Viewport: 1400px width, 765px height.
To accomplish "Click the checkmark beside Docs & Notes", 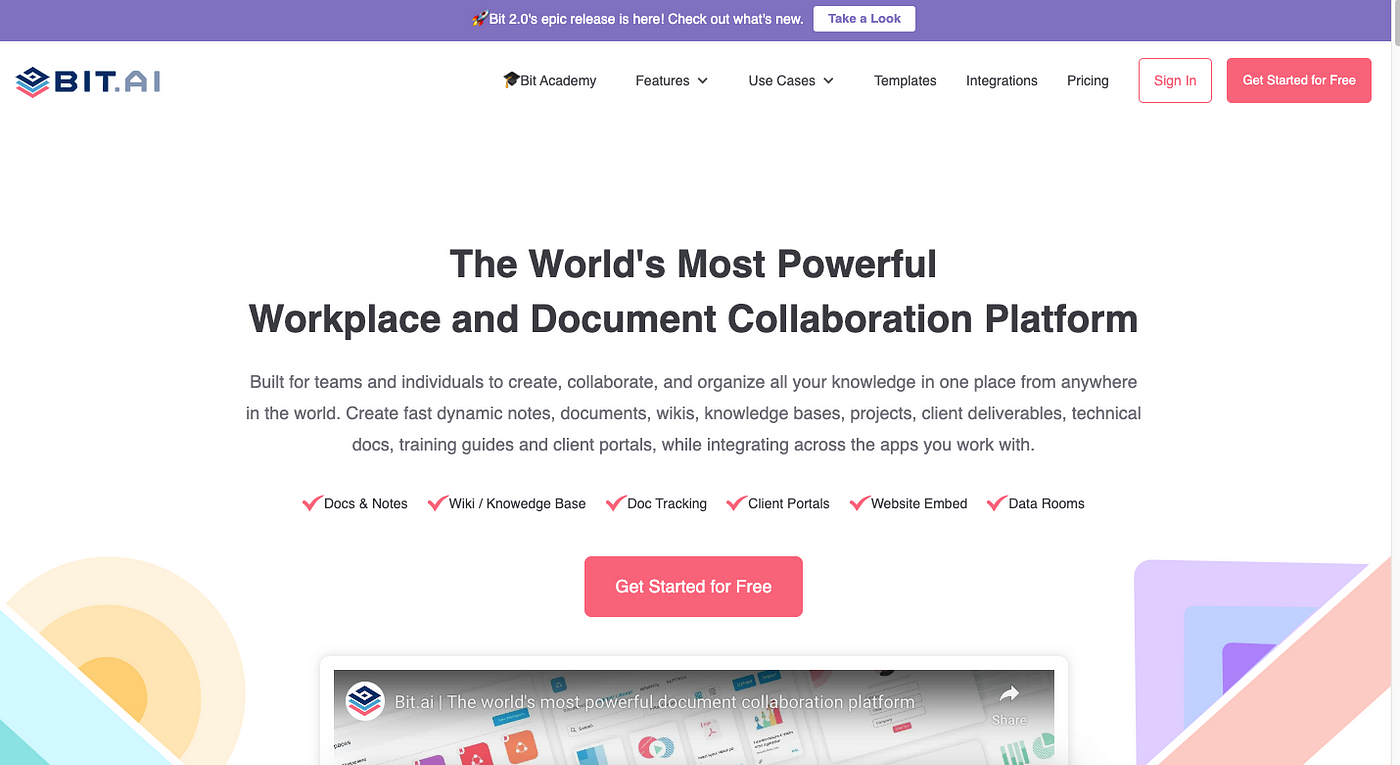I will (312, 503).
